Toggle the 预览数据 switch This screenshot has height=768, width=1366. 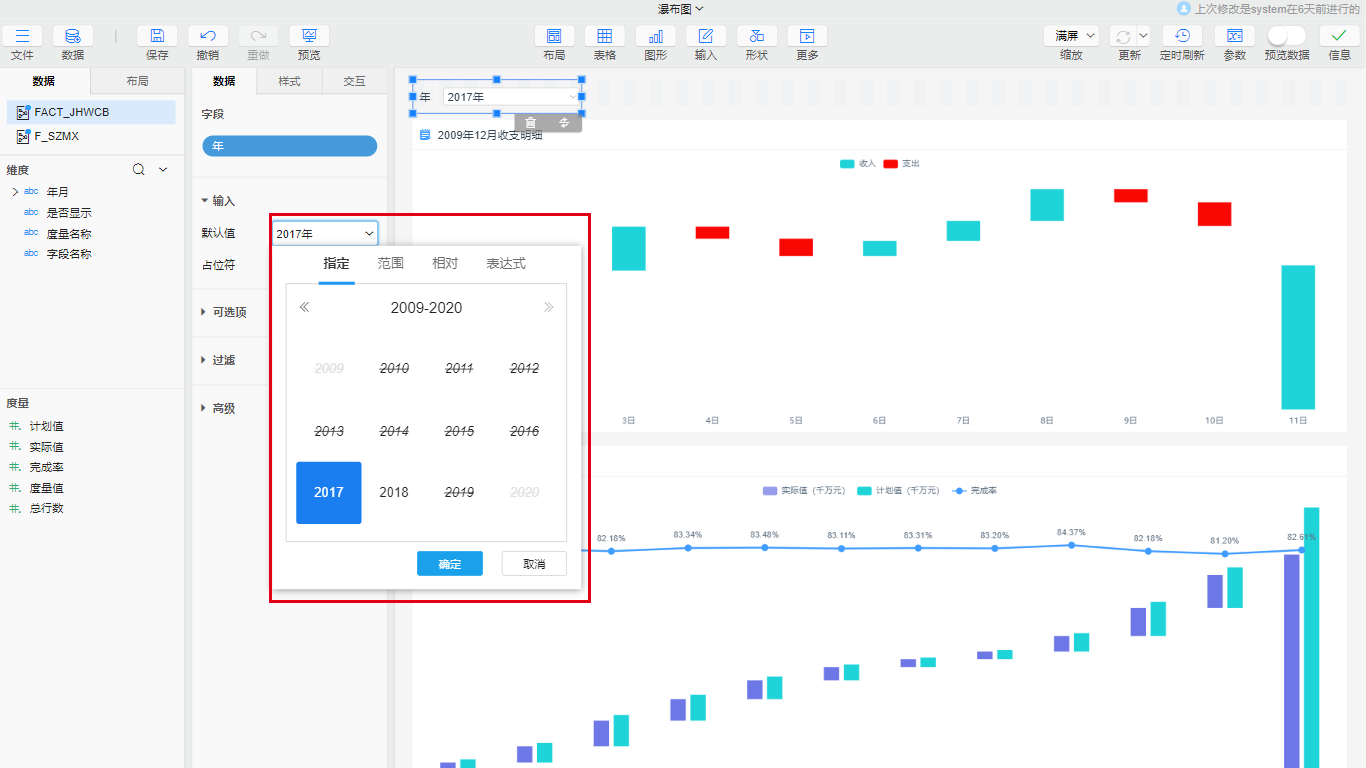1286,36
